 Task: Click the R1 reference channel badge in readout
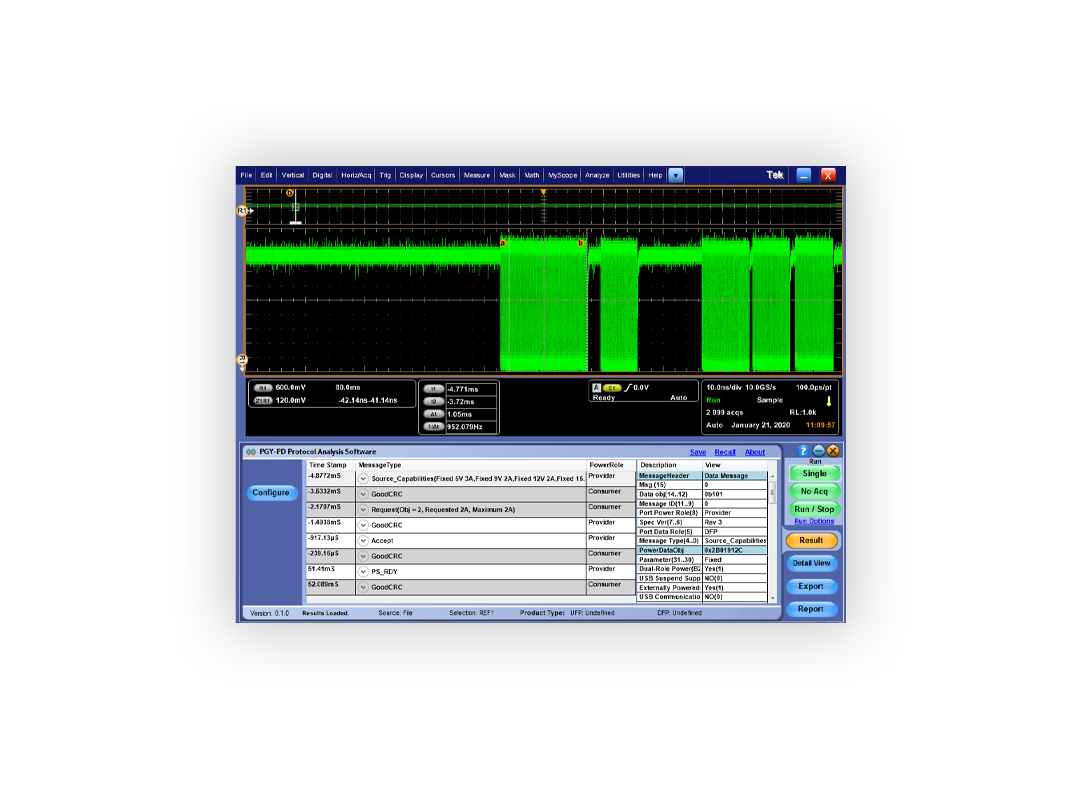[x=263, y=388]
